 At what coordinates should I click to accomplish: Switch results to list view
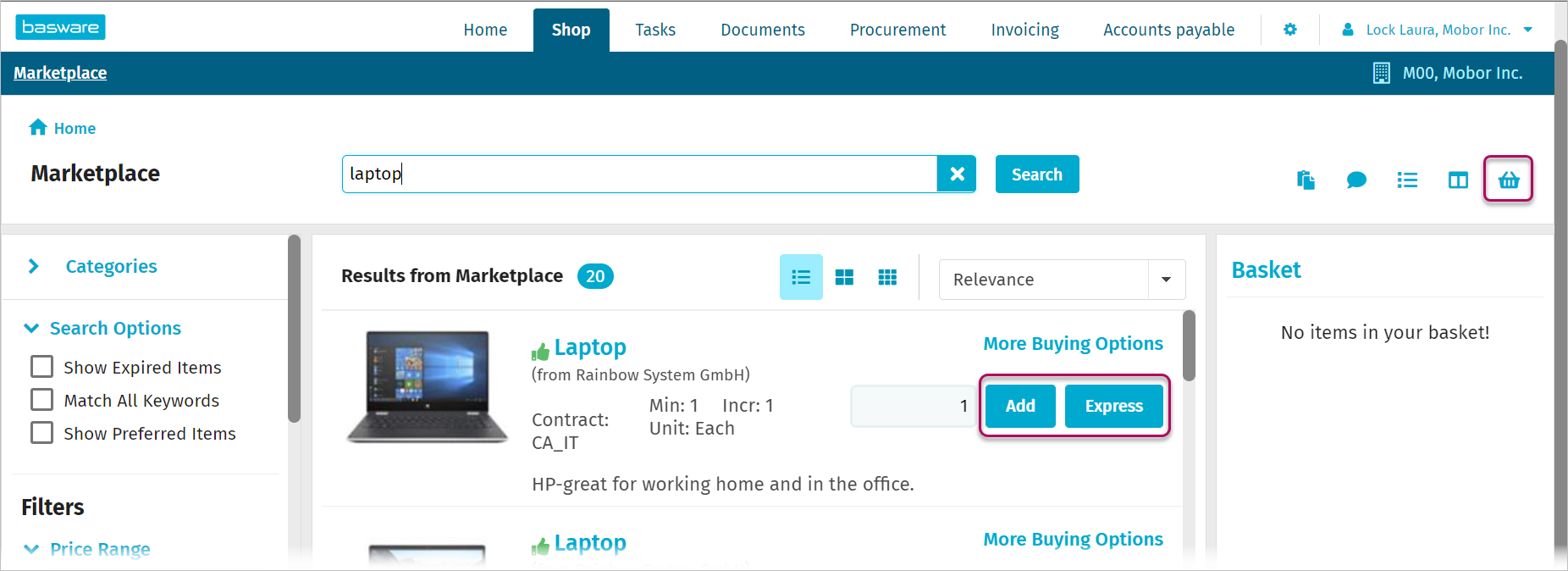[800, 277]
